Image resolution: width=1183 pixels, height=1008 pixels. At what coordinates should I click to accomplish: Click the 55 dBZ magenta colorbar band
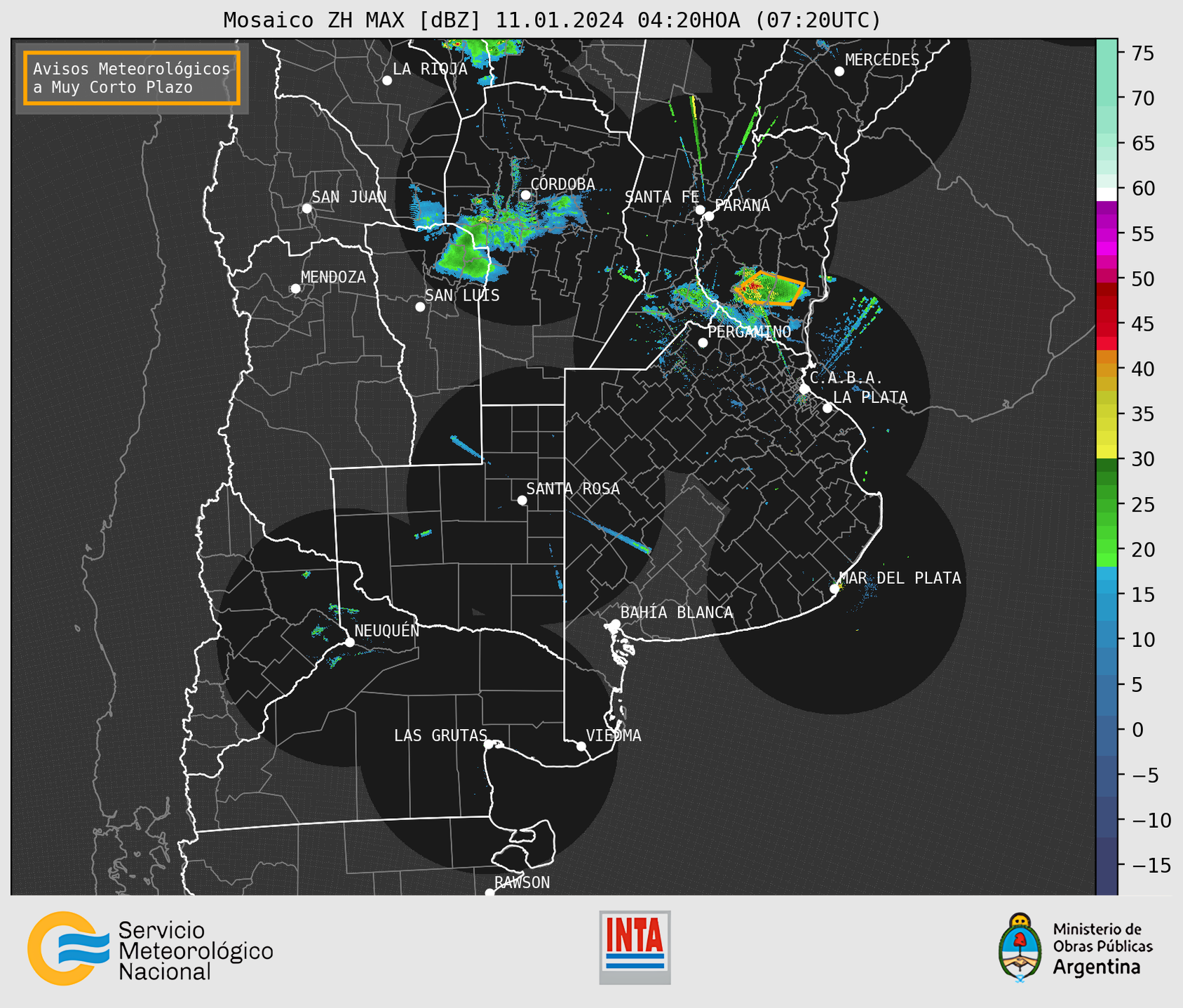coord(1107,233)
